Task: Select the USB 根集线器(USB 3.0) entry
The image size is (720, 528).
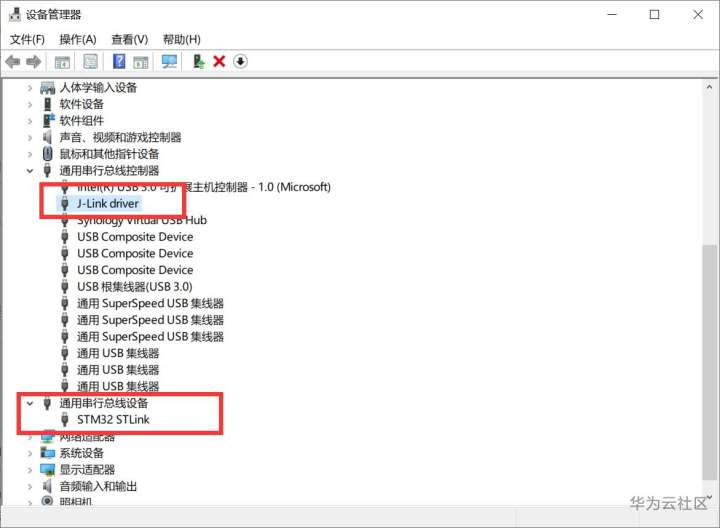Action: (x=135, y=286)
